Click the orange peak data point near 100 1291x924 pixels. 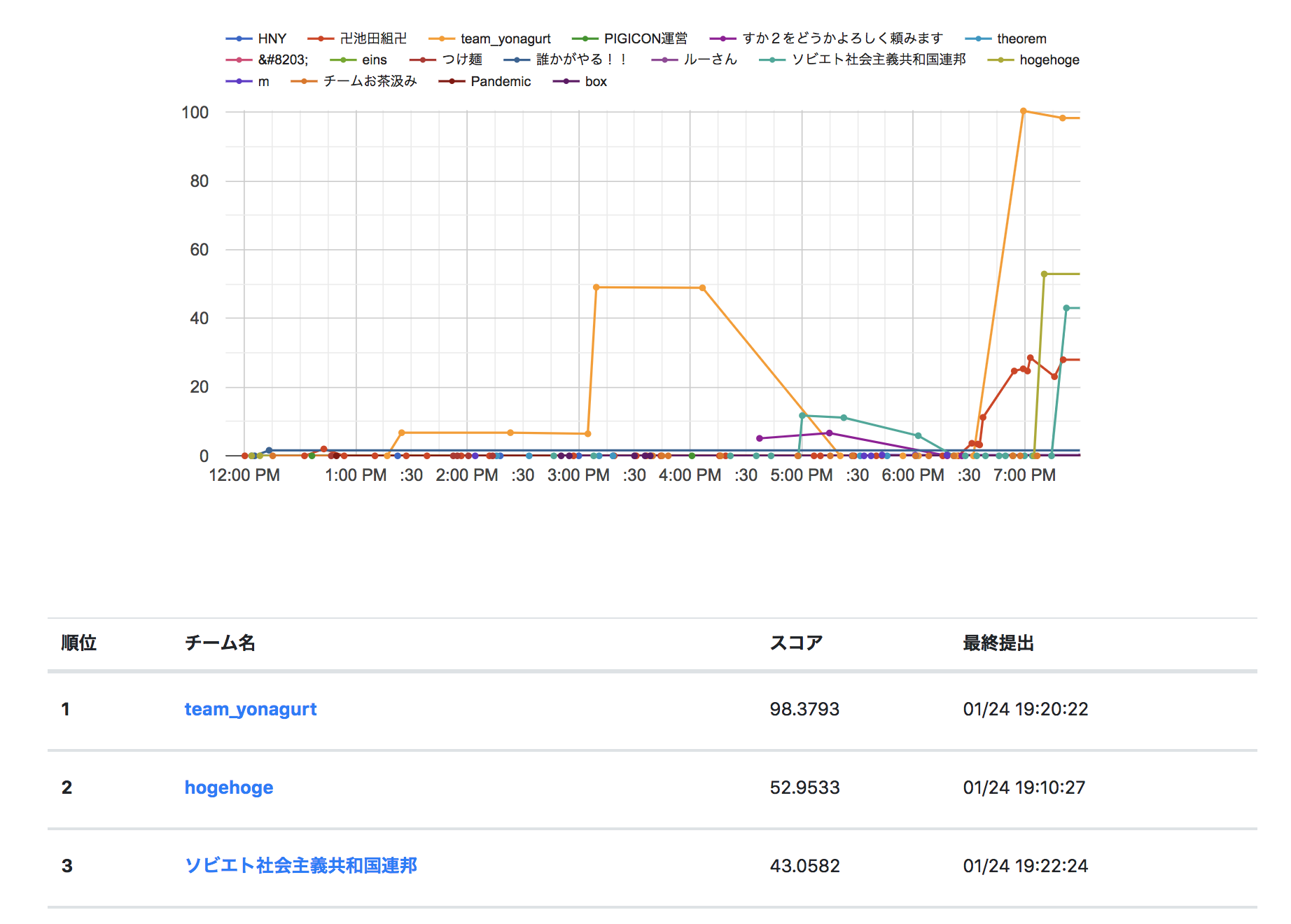click(1023, 111)
